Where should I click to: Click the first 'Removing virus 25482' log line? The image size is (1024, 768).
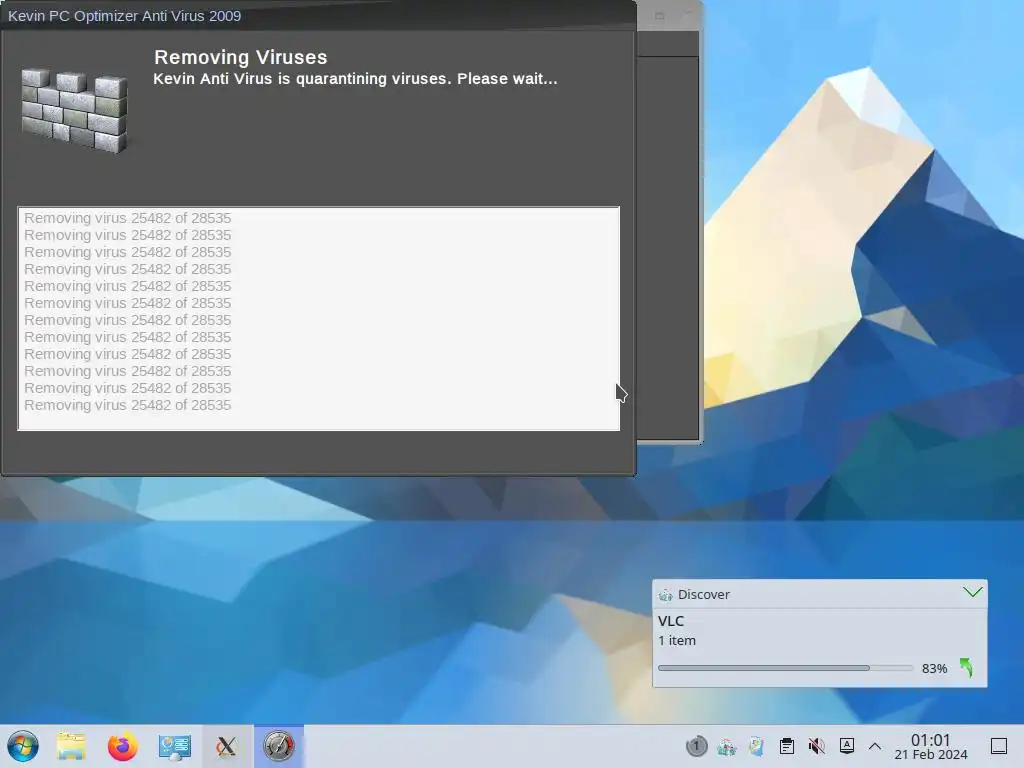click(x=128, y=218)
